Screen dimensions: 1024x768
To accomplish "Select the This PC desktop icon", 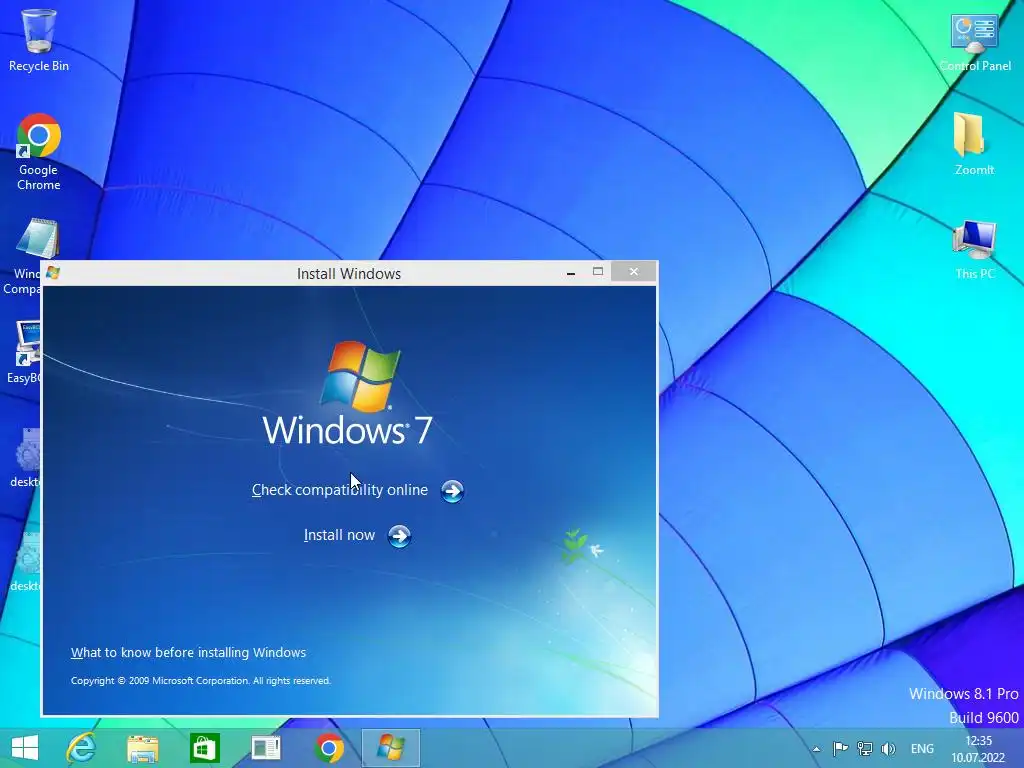I will click(x=974, y=250).
